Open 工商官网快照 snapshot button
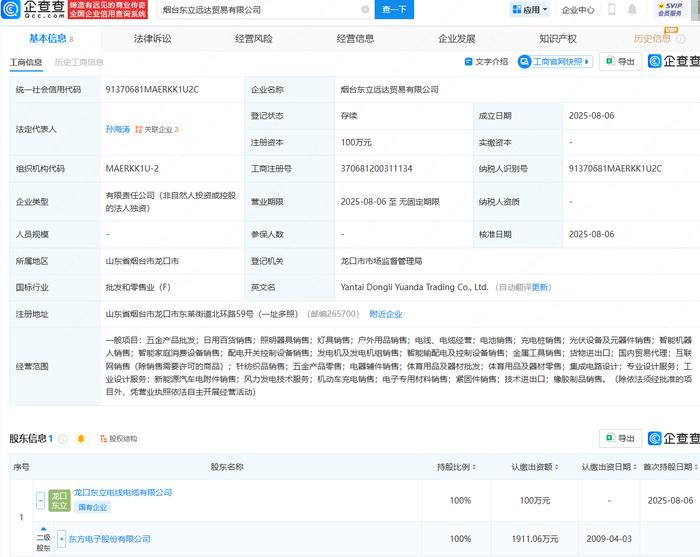Image resolution: width=700 pixels, height=557 pixels. point(555,62)
